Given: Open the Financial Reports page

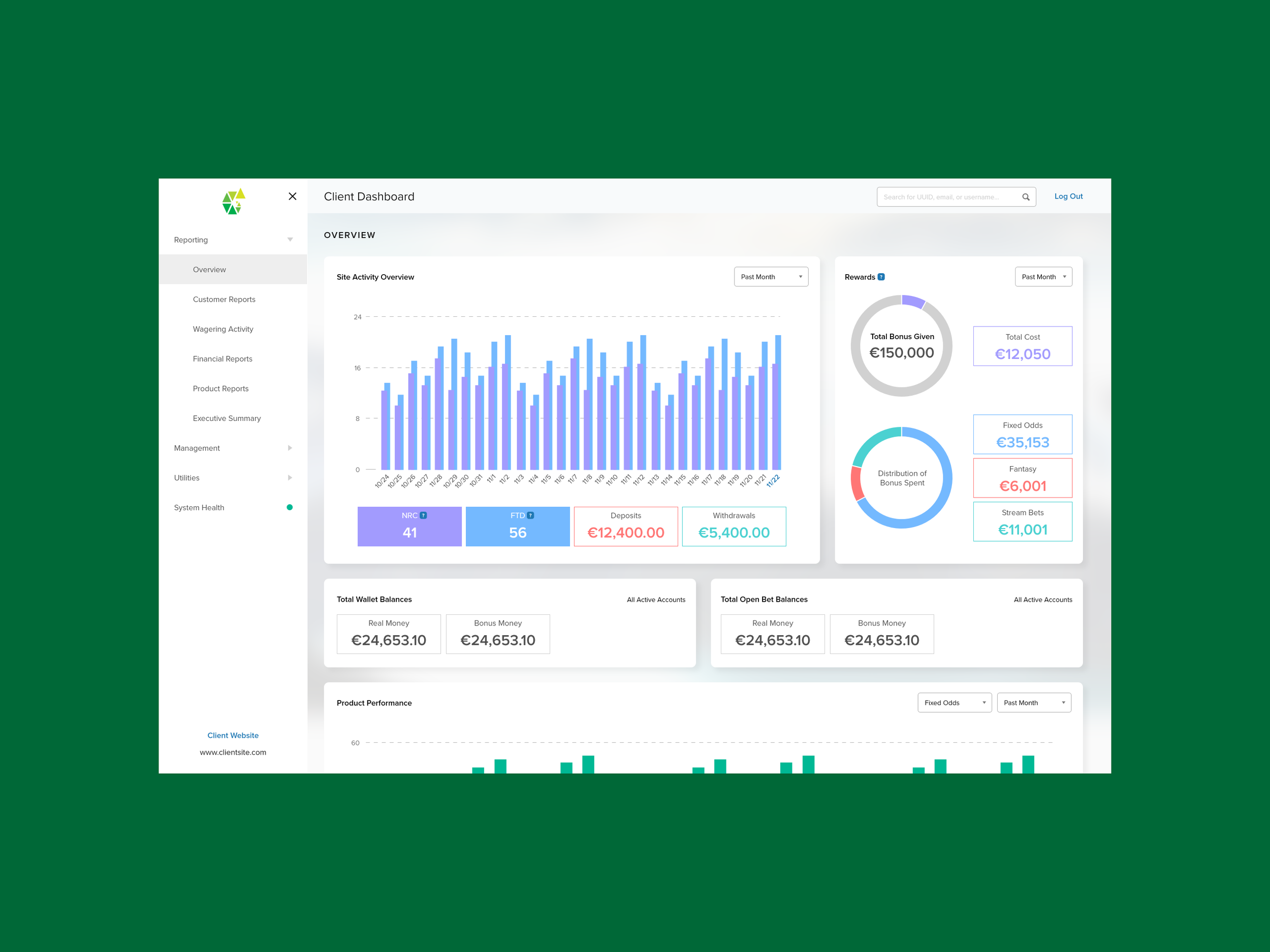Looking at the screenshot, I should 222,358.
